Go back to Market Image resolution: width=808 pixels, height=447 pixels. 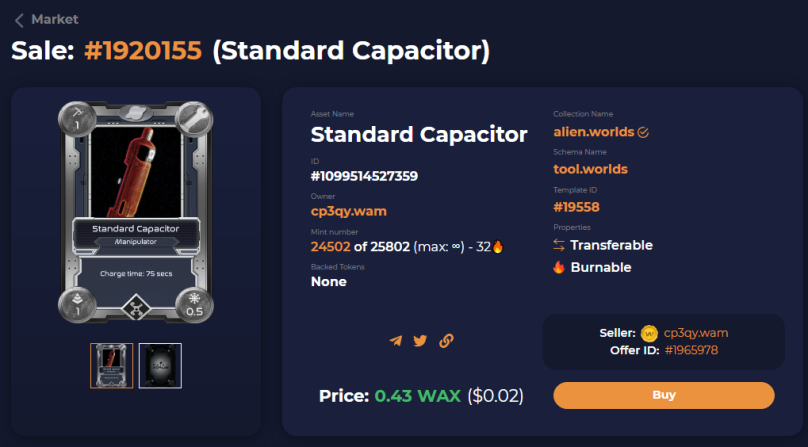(x=55, y=20)
